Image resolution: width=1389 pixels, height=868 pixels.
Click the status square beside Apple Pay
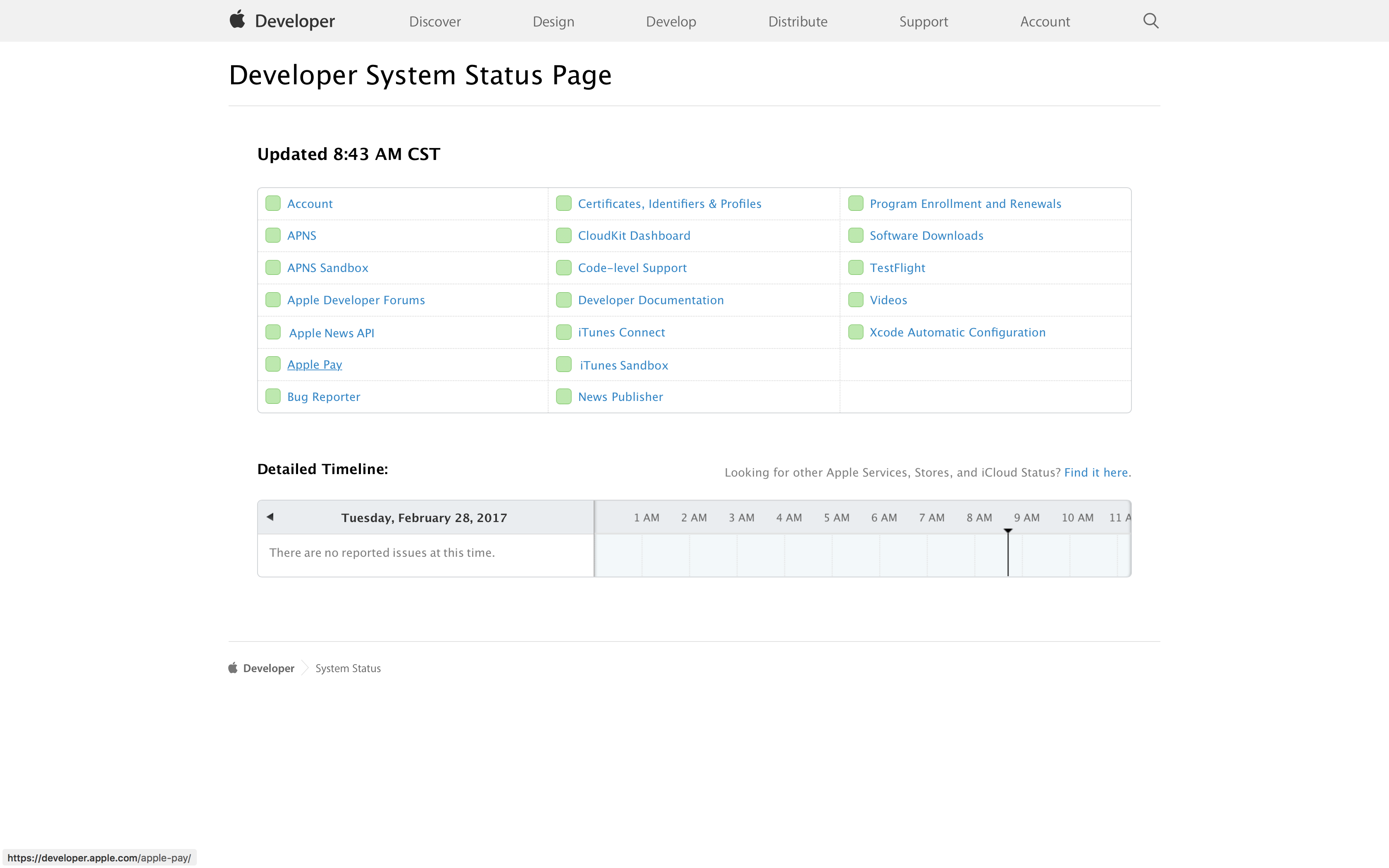point(273,364)
